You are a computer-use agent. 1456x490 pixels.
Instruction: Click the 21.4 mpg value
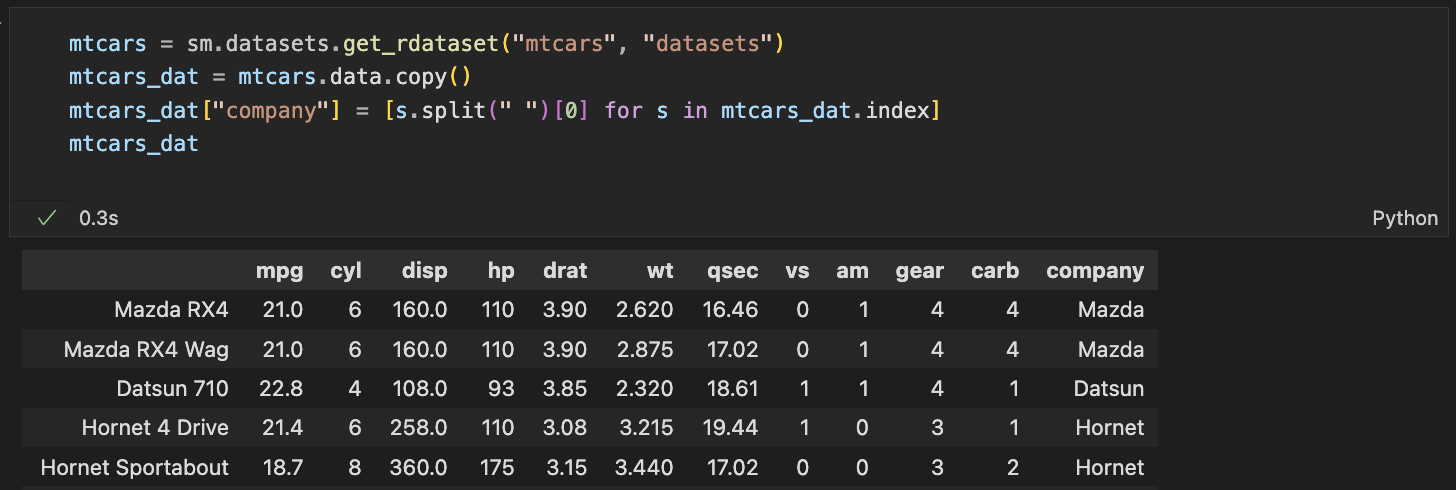point(280,428)
